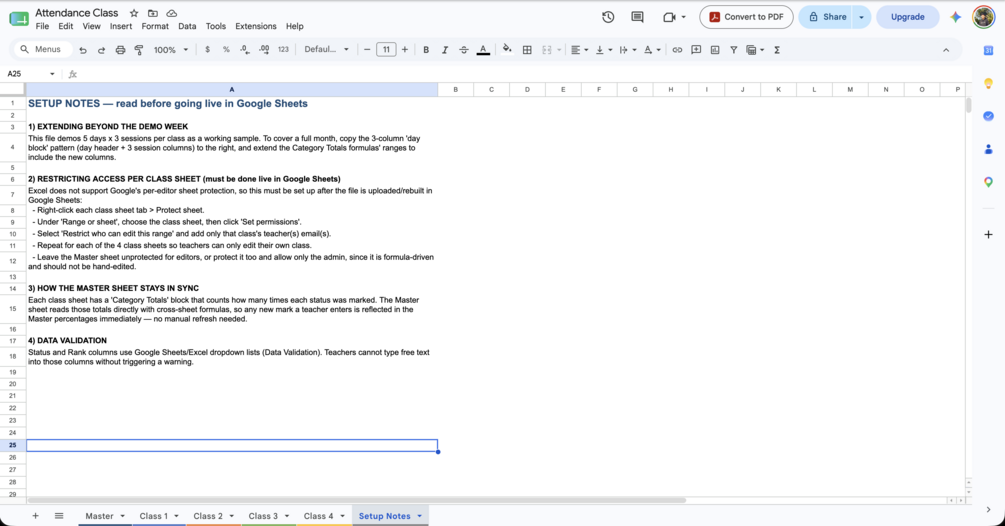This screenshot has height=526, width=1005.
Task: Open Google Tasks side panel
Action: tap(988, 116)
